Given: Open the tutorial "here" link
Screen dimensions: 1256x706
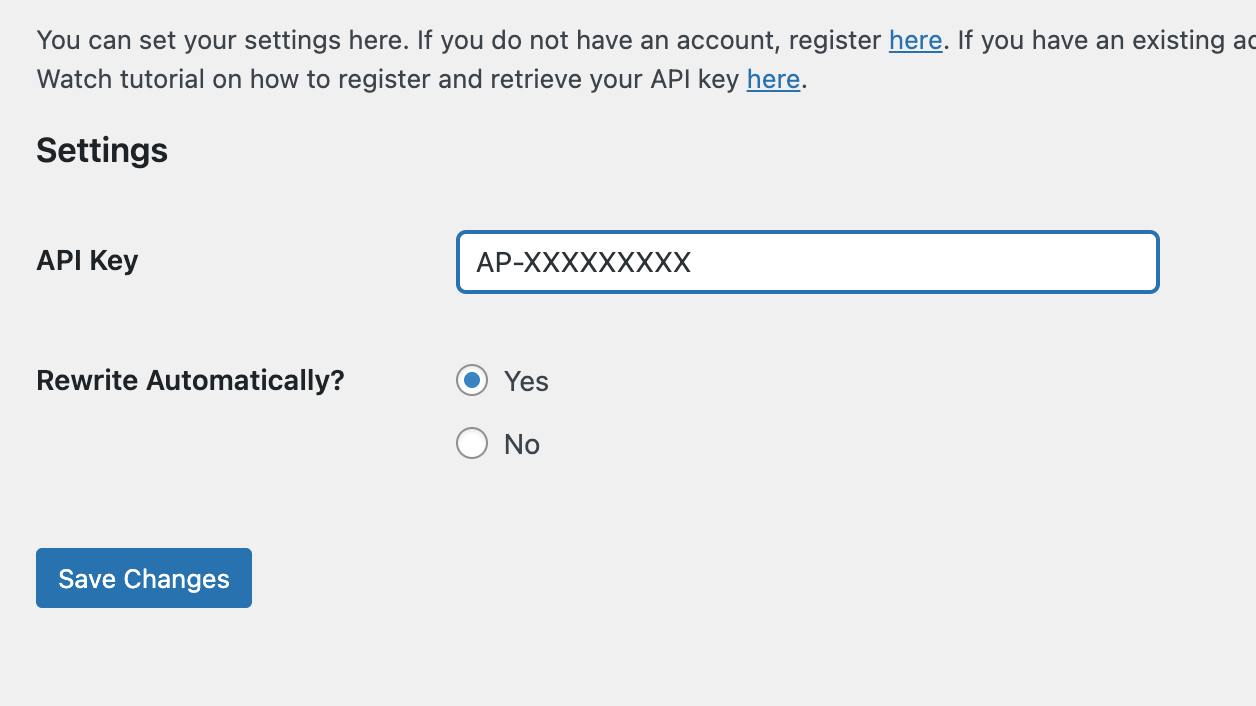Looking at the screenshot, I should [x=773, y=79].
